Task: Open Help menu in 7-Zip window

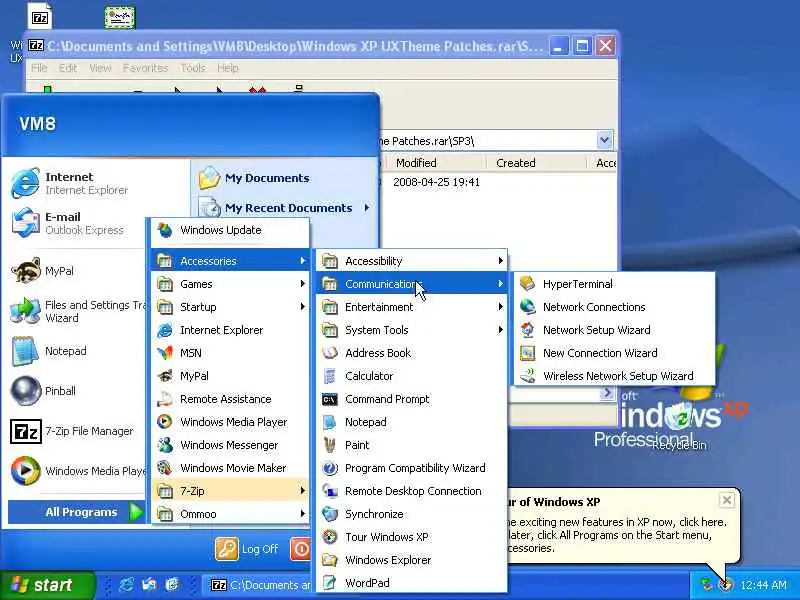Action: click(x=228, y=68)
